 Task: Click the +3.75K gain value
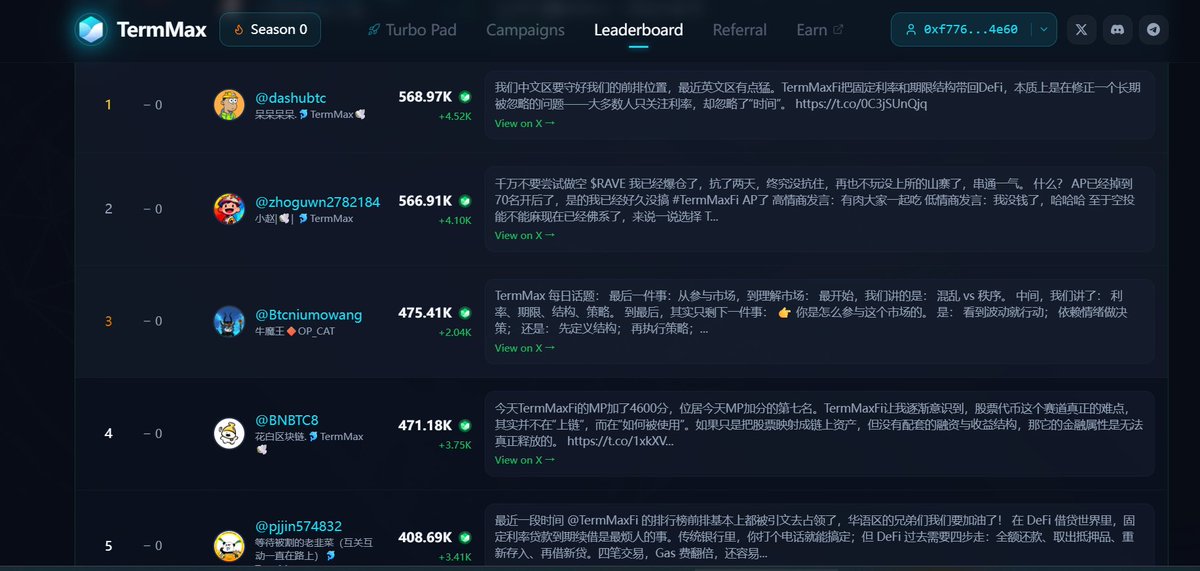[455, 445]
